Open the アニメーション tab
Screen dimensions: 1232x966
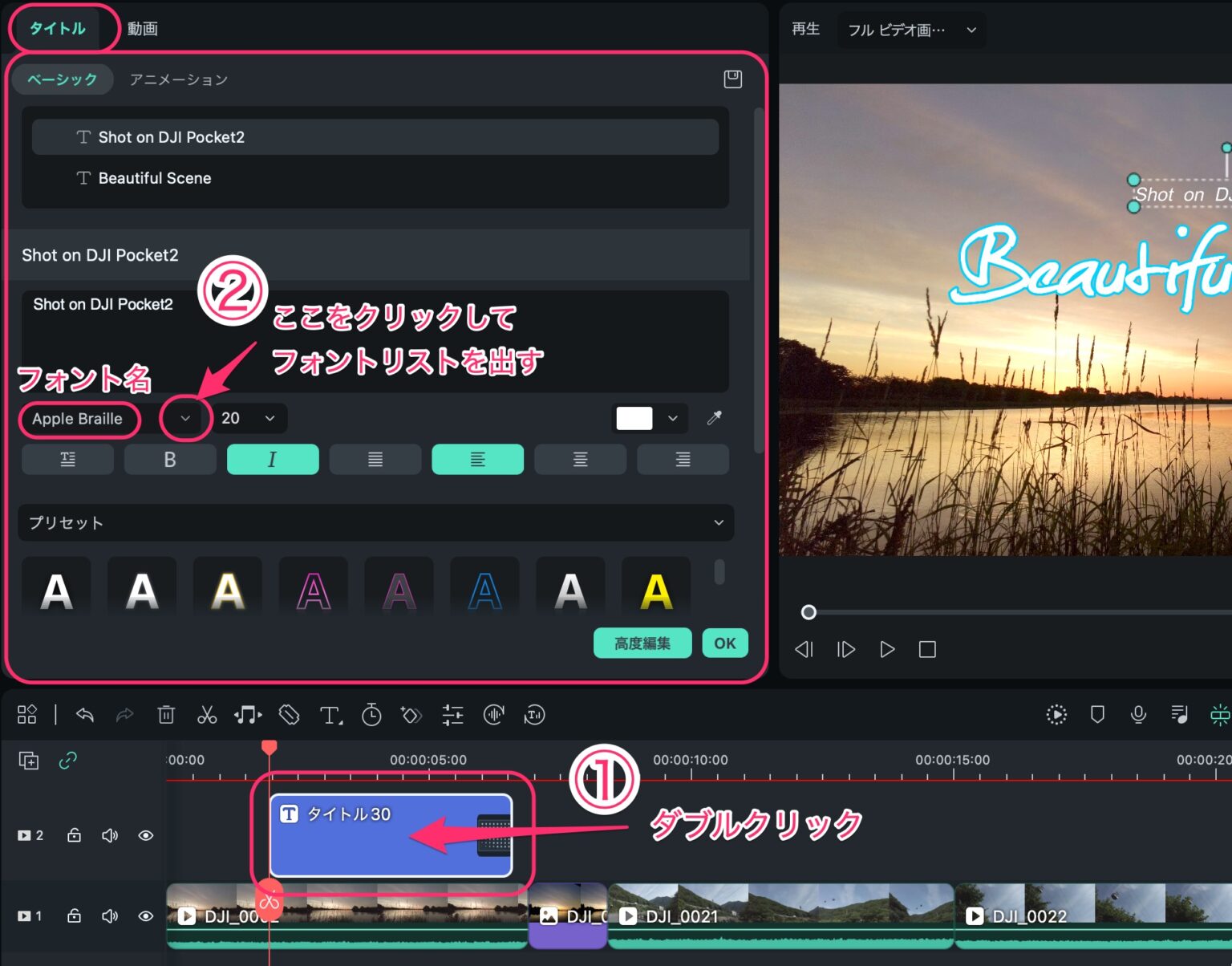point(179,79)
